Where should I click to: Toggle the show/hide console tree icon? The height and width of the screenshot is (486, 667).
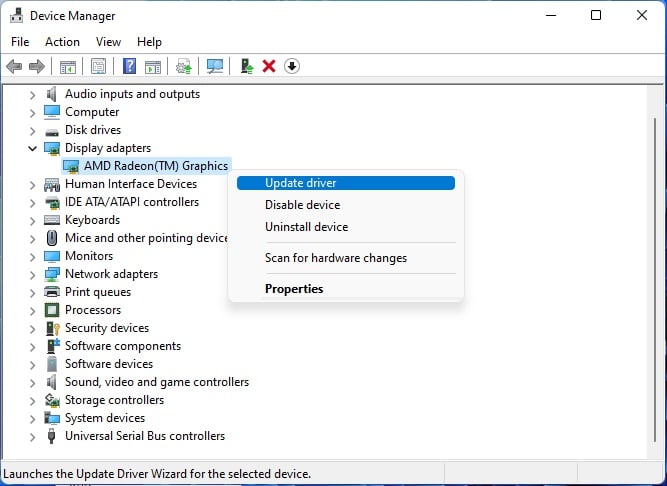click(68, 67)
